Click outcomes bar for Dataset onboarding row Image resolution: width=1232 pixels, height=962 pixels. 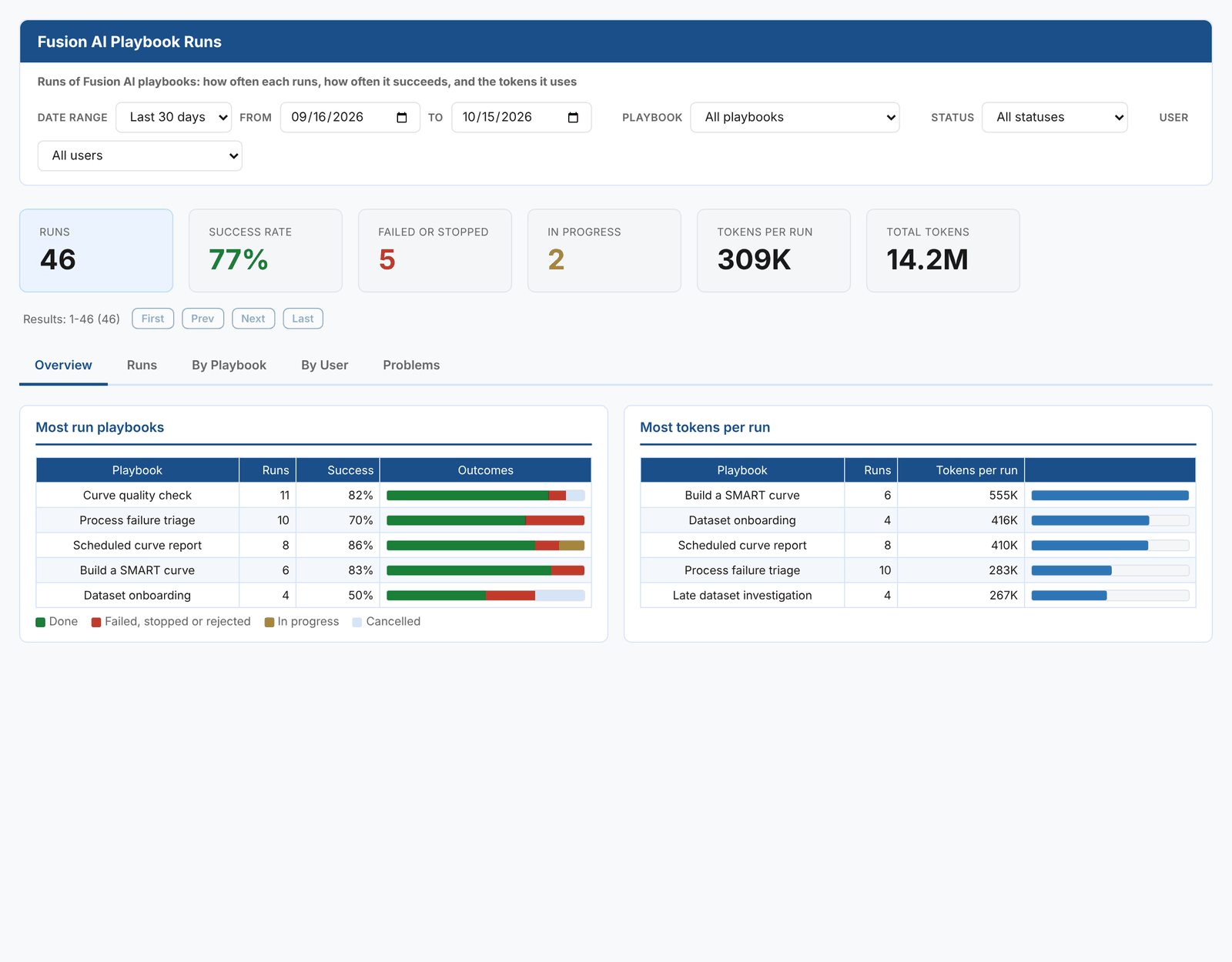(485, 596)
